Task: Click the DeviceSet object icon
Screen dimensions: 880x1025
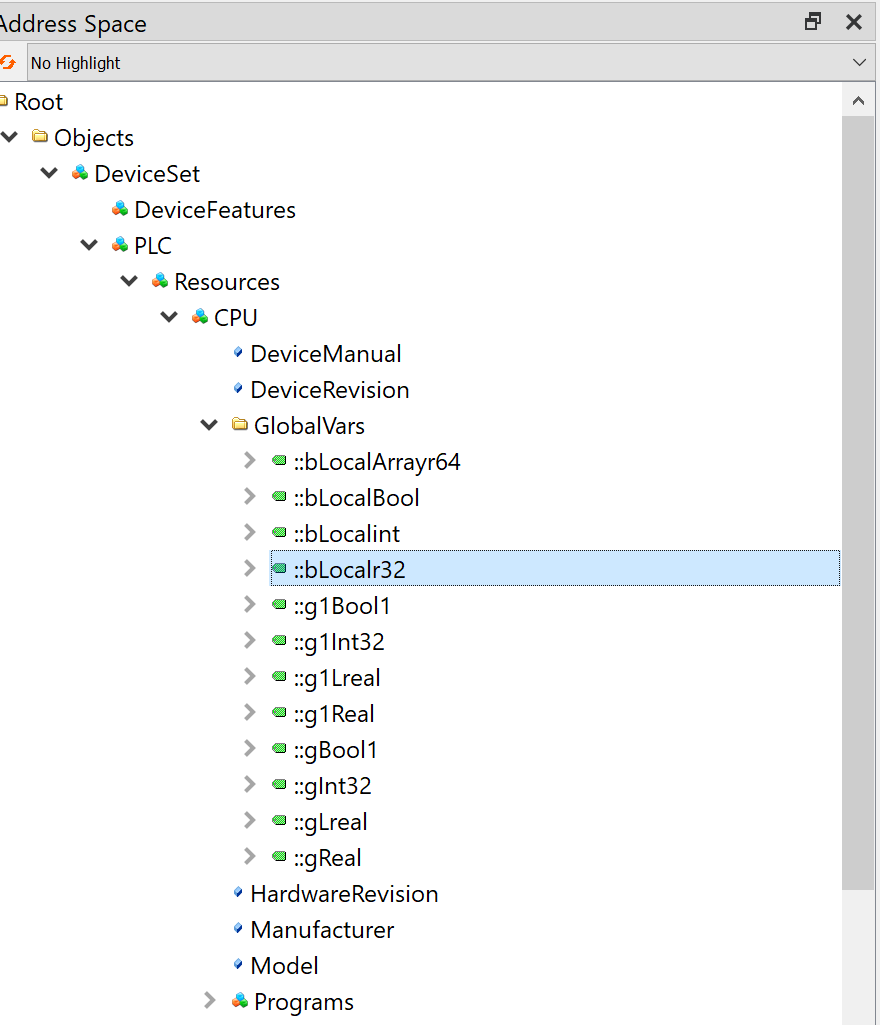Action: click(80, 173)
